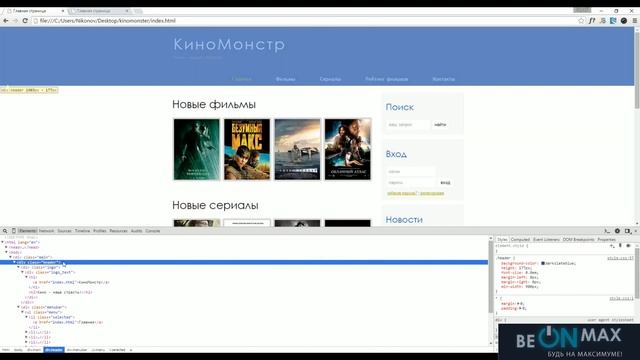Select the Properties sidebar tab
Image resolution: width=640 pixels, height=360 pixels.
pos(606,240)
